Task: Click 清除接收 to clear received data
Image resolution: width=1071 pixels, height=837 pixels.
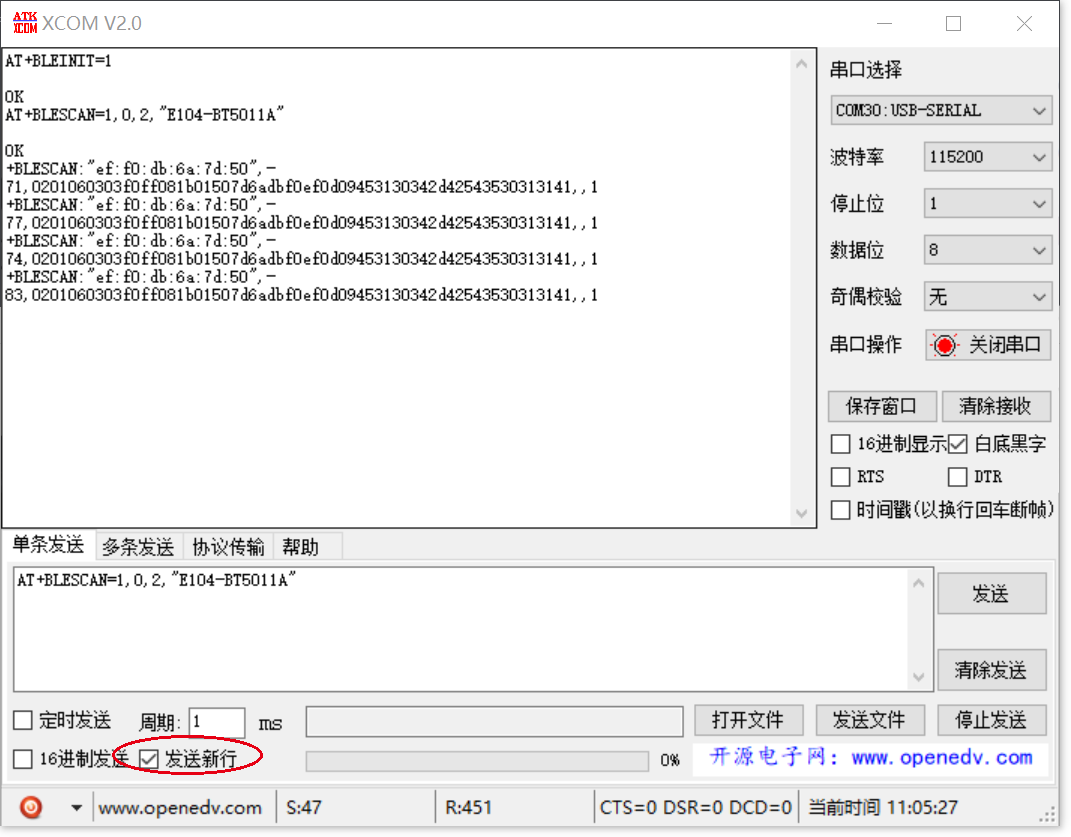Action: point(995,406)
